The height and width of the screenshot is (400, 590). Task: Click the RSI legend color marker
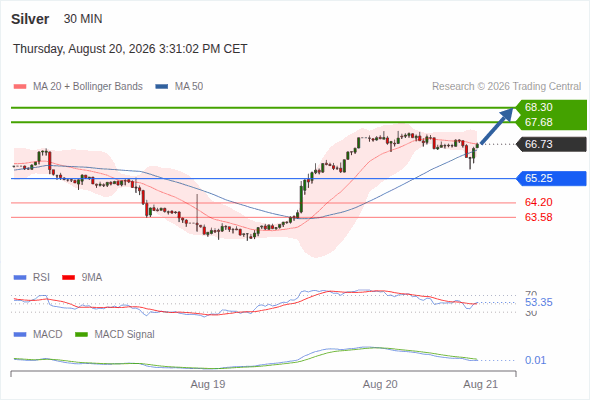coord(20,278)
